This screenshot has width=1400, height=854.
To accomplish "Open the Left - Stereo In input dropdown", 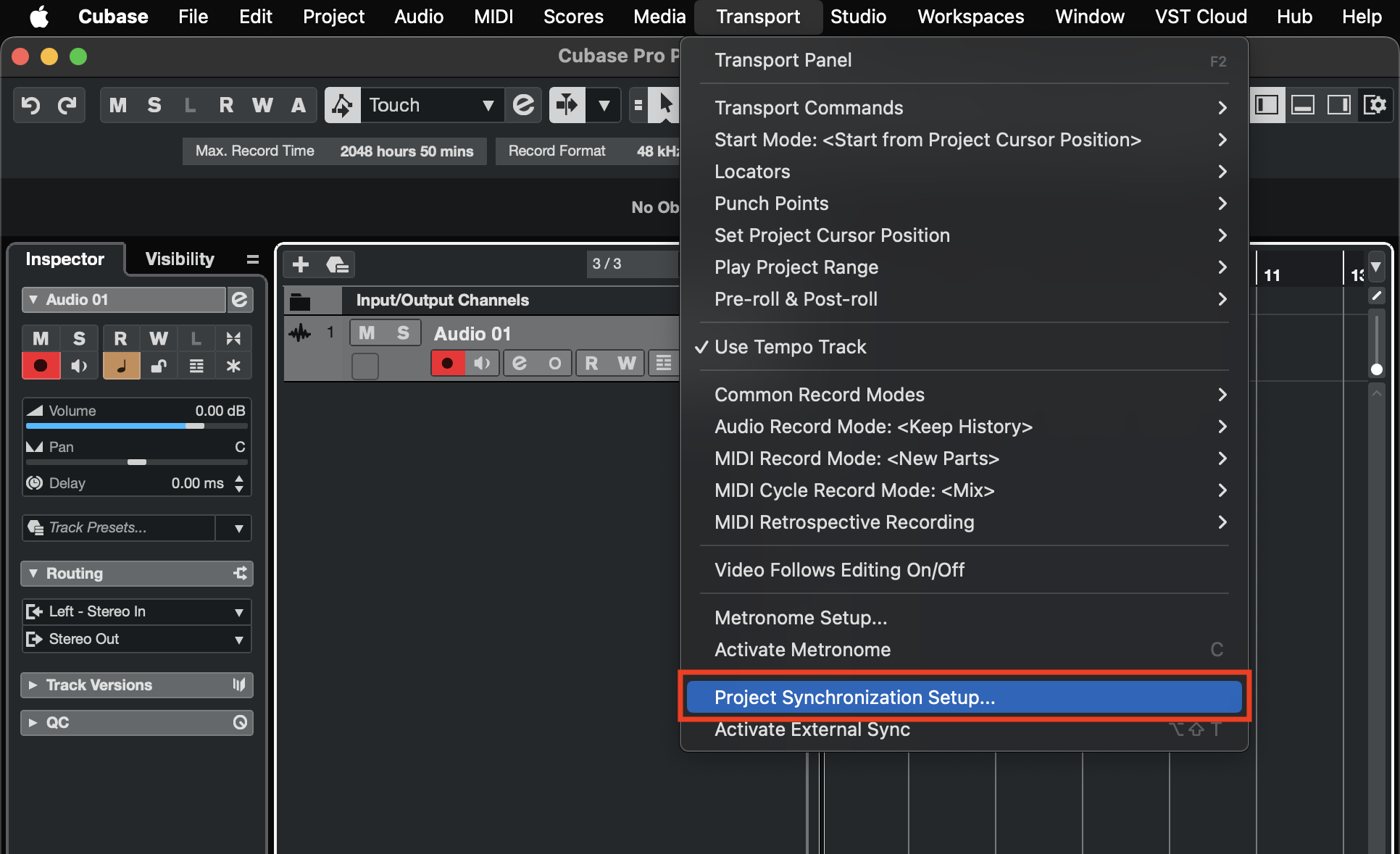I will tap(238, 612).
